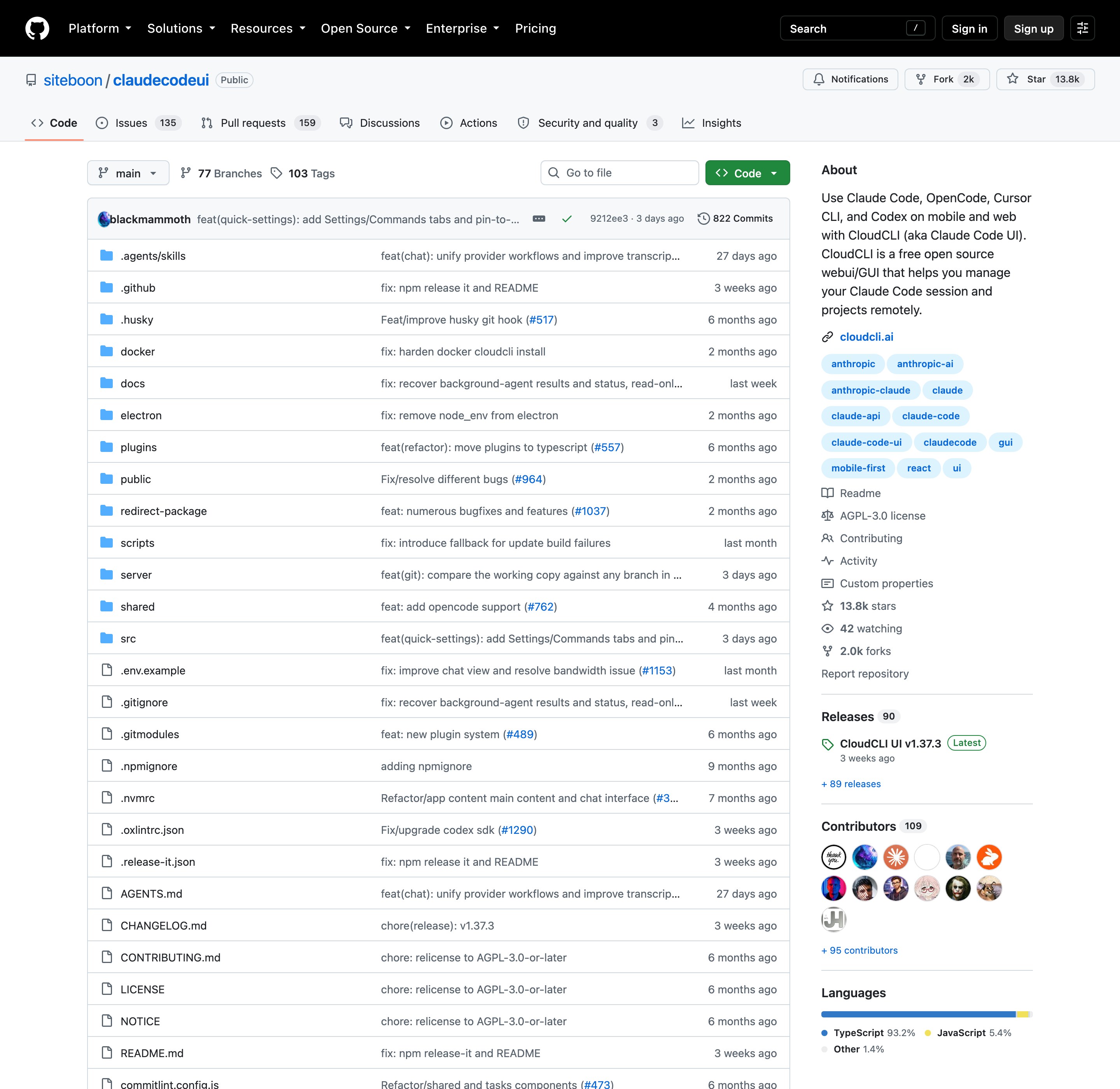
Task: Open the thank you contributor avatar
Action: point(833,857)
